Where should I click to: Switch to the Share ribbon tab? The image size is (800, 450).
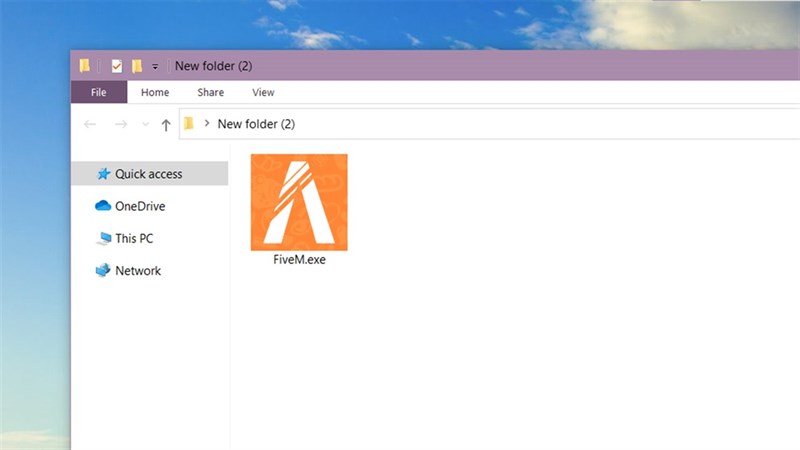point(211,92)
